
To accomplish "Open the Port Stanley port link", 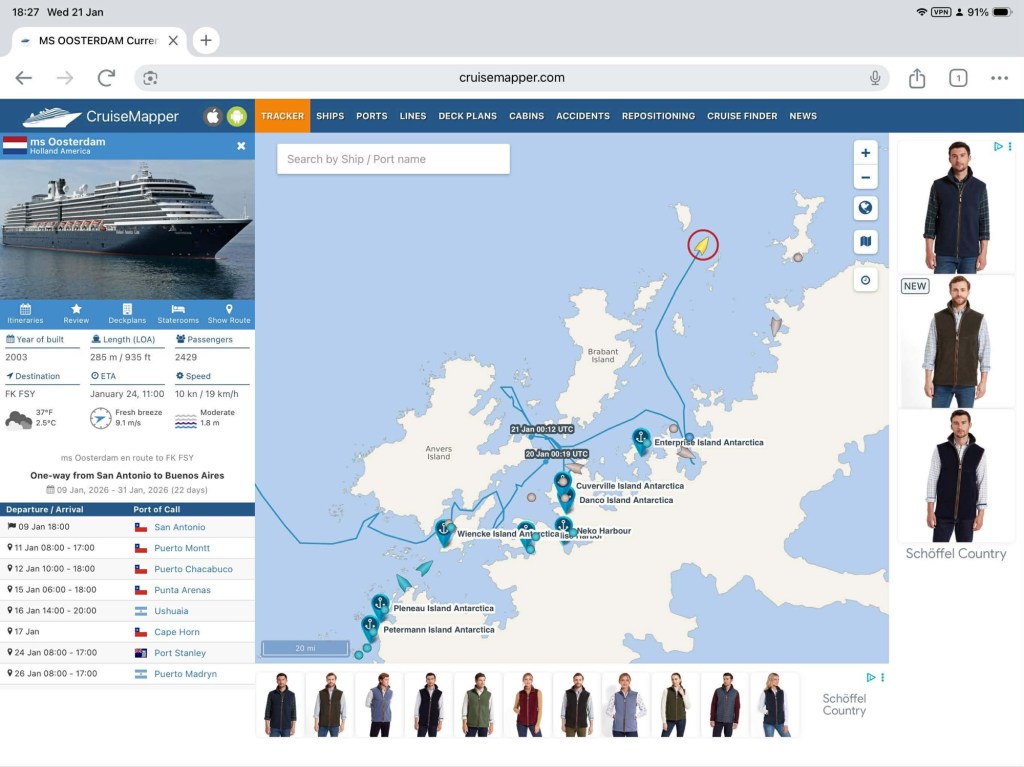I will [x=180, y=653].
